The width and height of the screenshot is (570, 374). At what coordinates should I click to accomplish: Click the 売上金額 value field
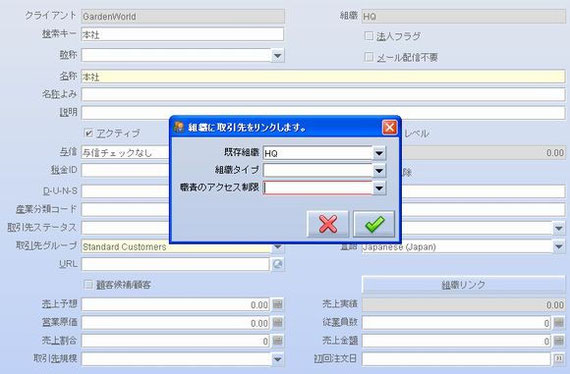click(x=456, y=341)
